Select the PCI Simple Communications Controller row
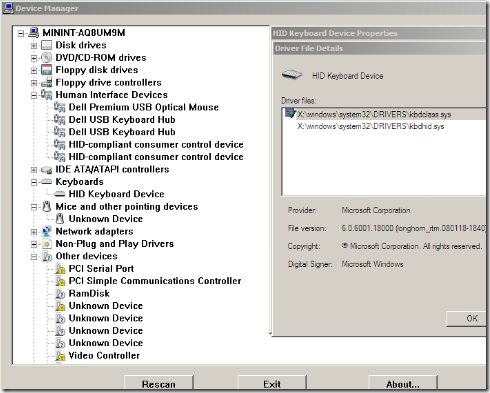Screen dimensions: 490x393 click(x=155, y=281)
